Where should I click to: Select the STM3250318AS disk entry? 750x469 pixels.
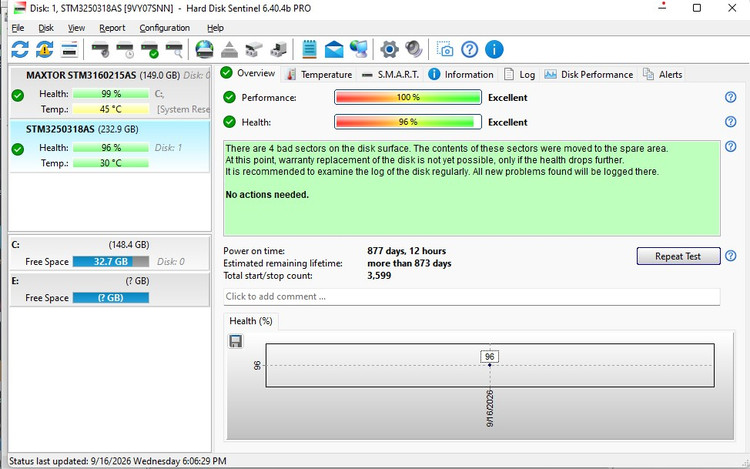tap(110, 146)
